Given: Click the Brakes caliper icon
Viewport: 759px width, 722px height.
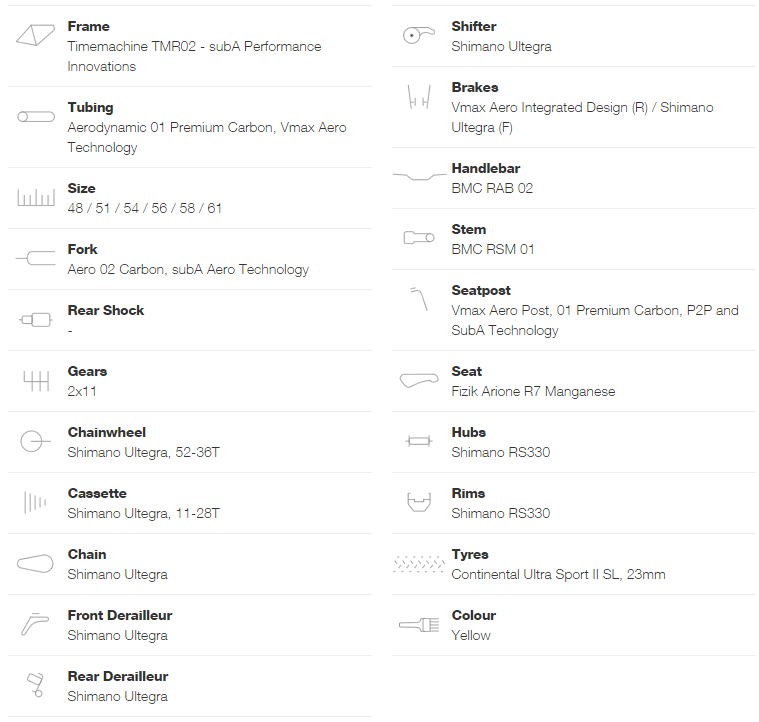Looking at the screenshot, I should [419, 97].
